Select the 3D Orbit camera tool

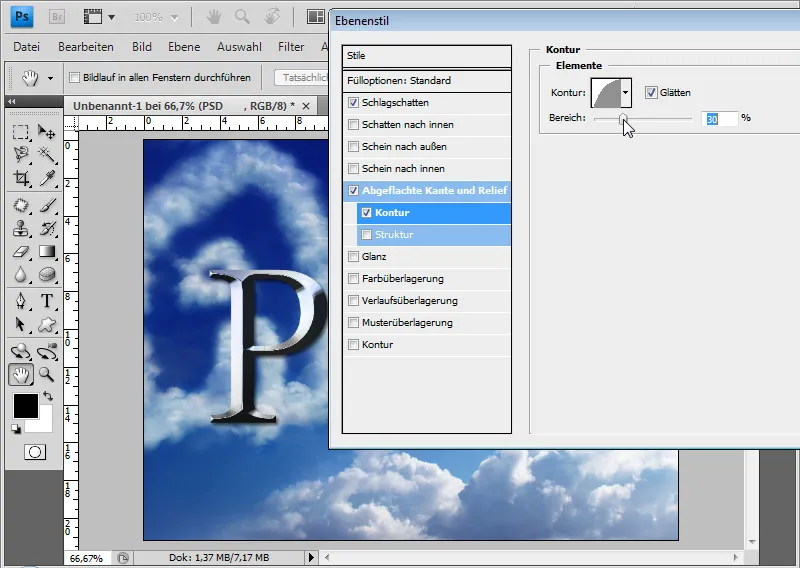click(x=46, y=351)
